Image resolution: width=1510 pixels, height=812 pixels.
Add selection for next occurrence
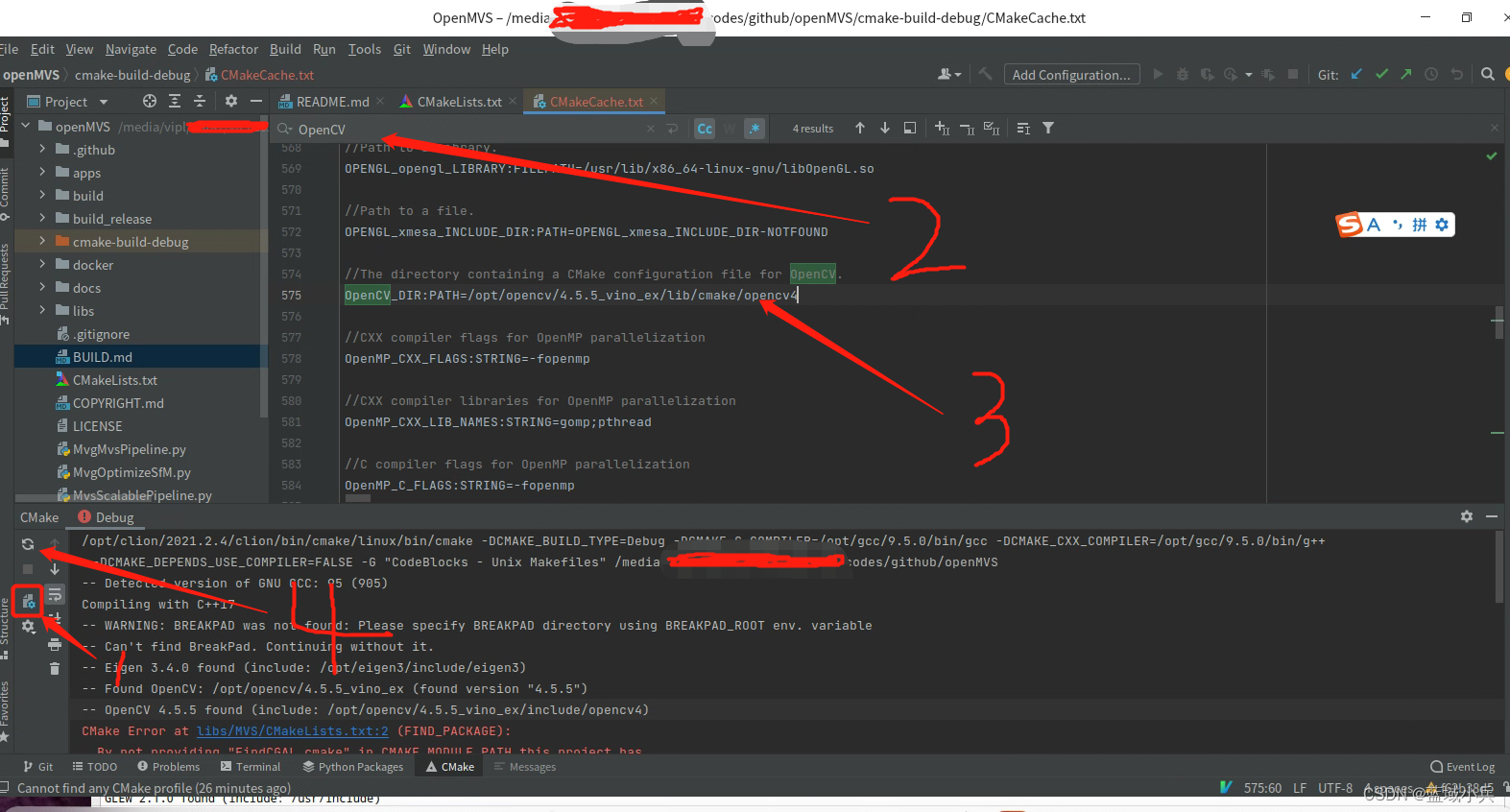coord(942,128)
